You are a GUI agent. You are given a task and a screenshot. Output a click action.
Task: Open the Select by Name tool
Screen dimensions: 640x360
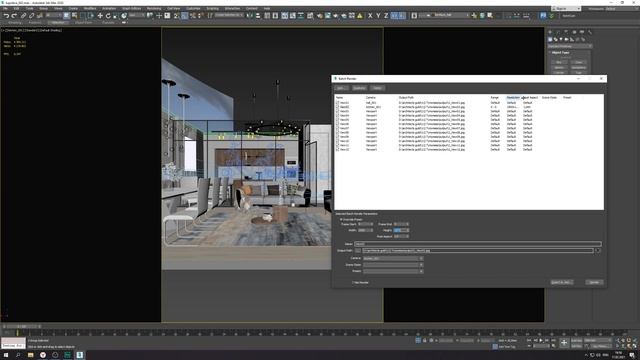(x=75, y=16)
